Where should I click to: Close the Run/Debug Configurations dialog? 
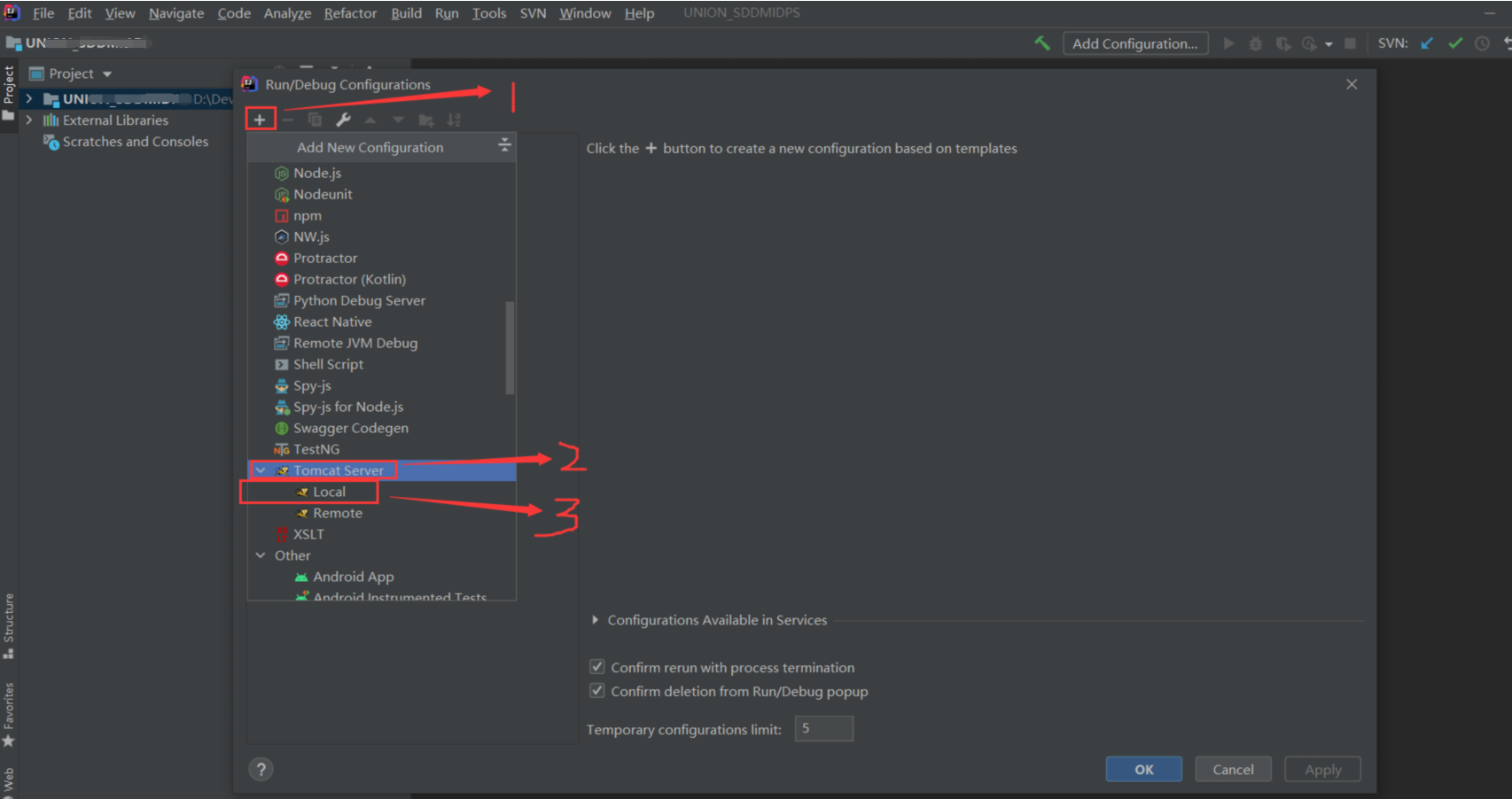coord(1352,84)
